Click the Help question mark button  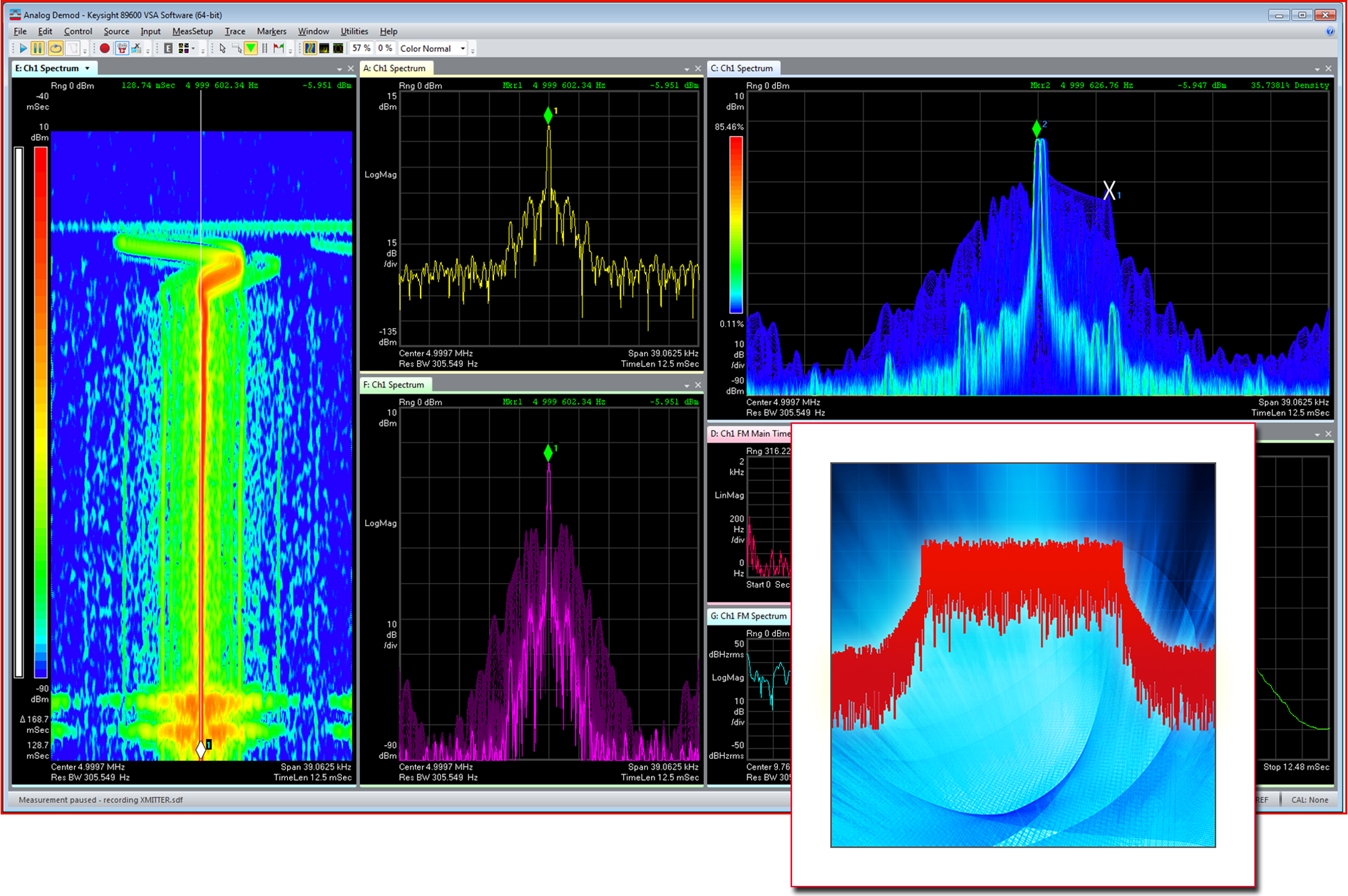[1330, 31]
